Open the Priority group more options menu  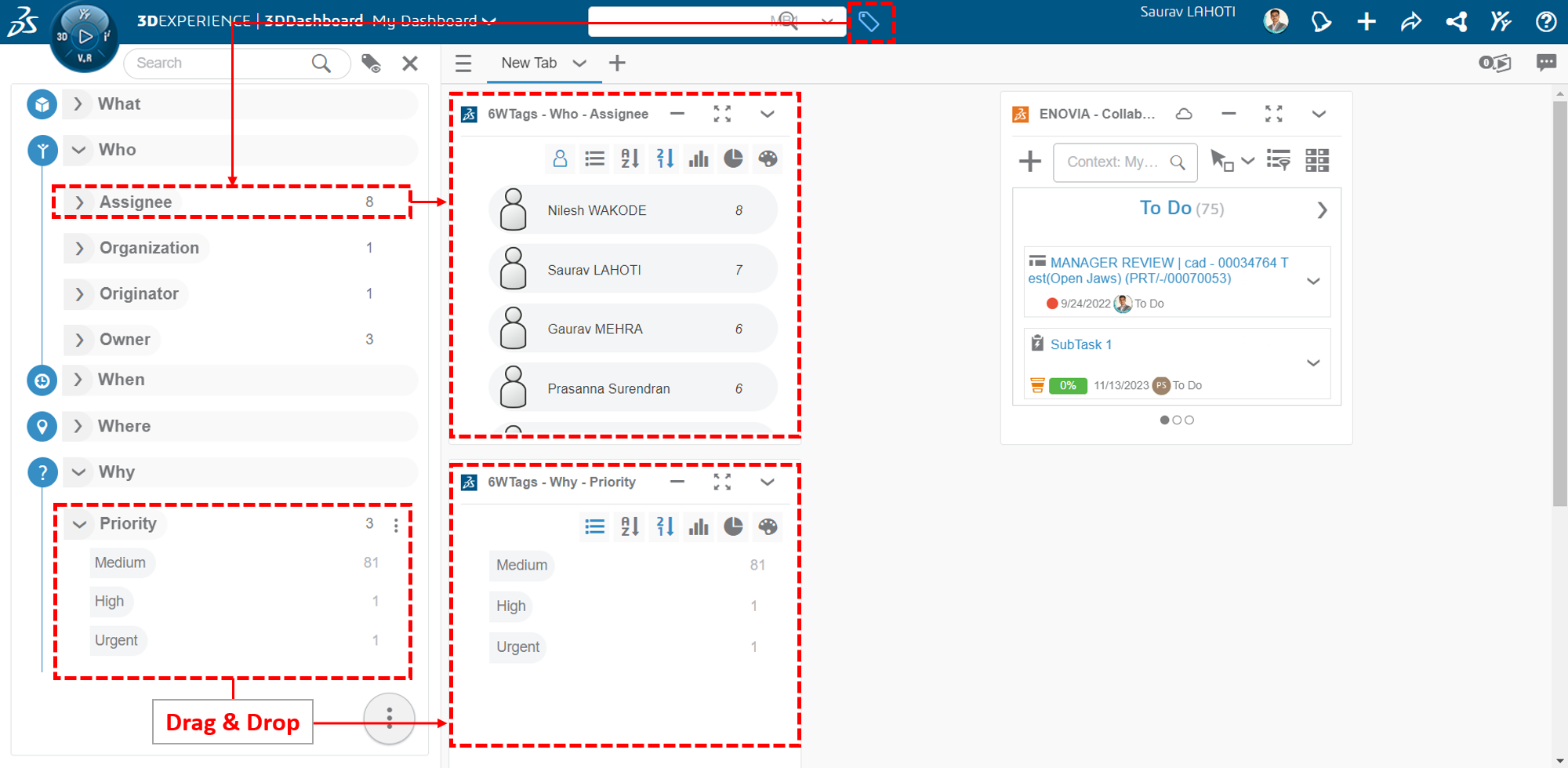point(396,525)
